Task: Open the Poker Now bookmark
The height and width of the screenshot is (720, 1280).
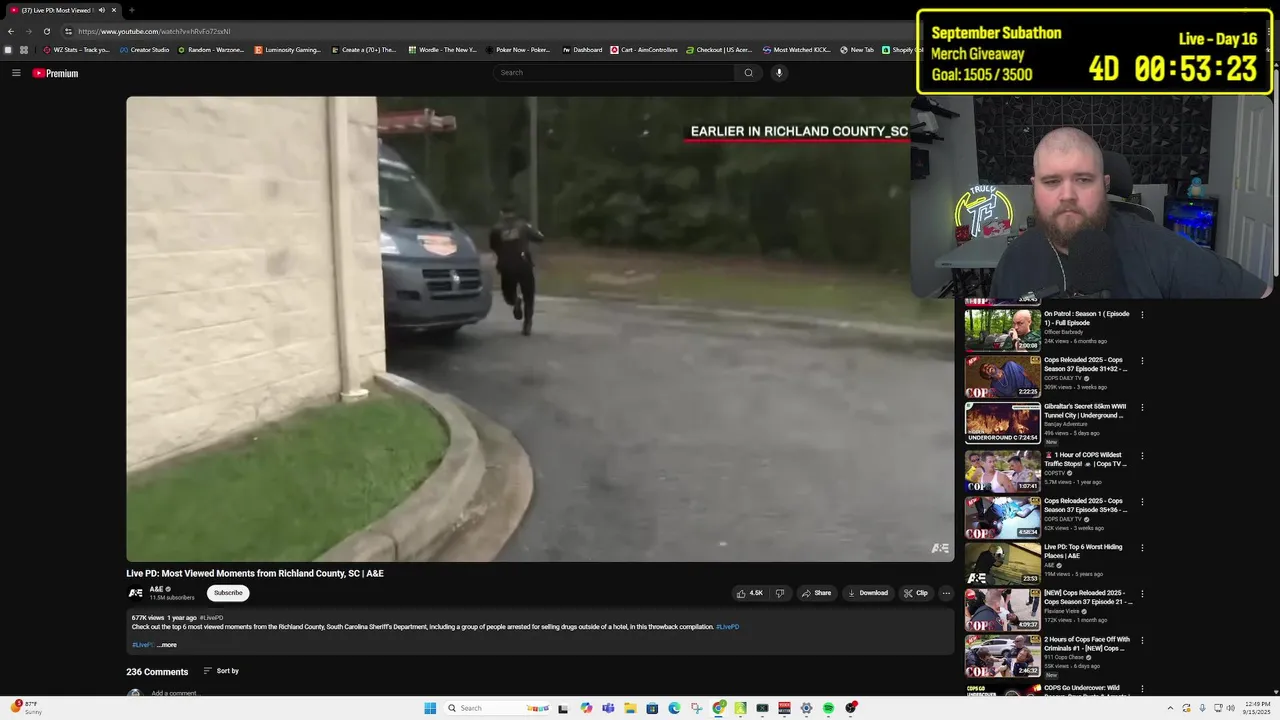Action: coord(519,50)
